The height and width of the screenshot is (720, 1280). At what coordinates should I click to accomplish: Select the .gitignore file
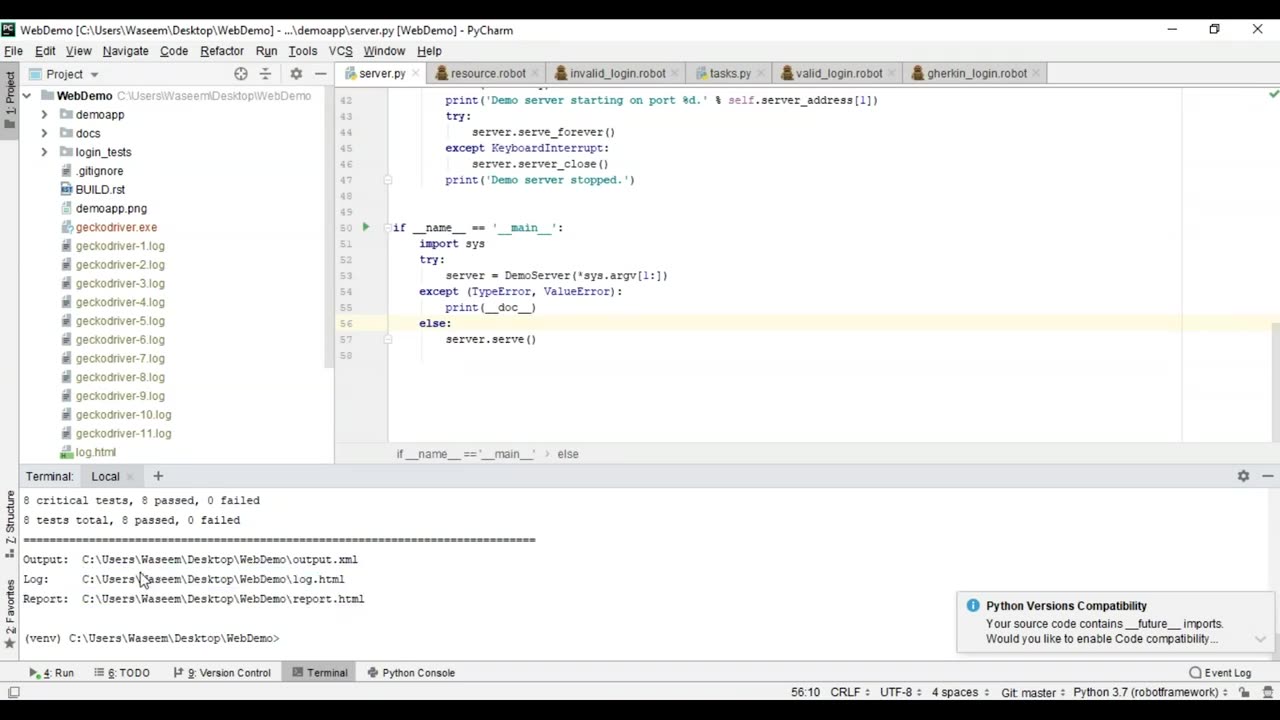click(x=99, y=171)
